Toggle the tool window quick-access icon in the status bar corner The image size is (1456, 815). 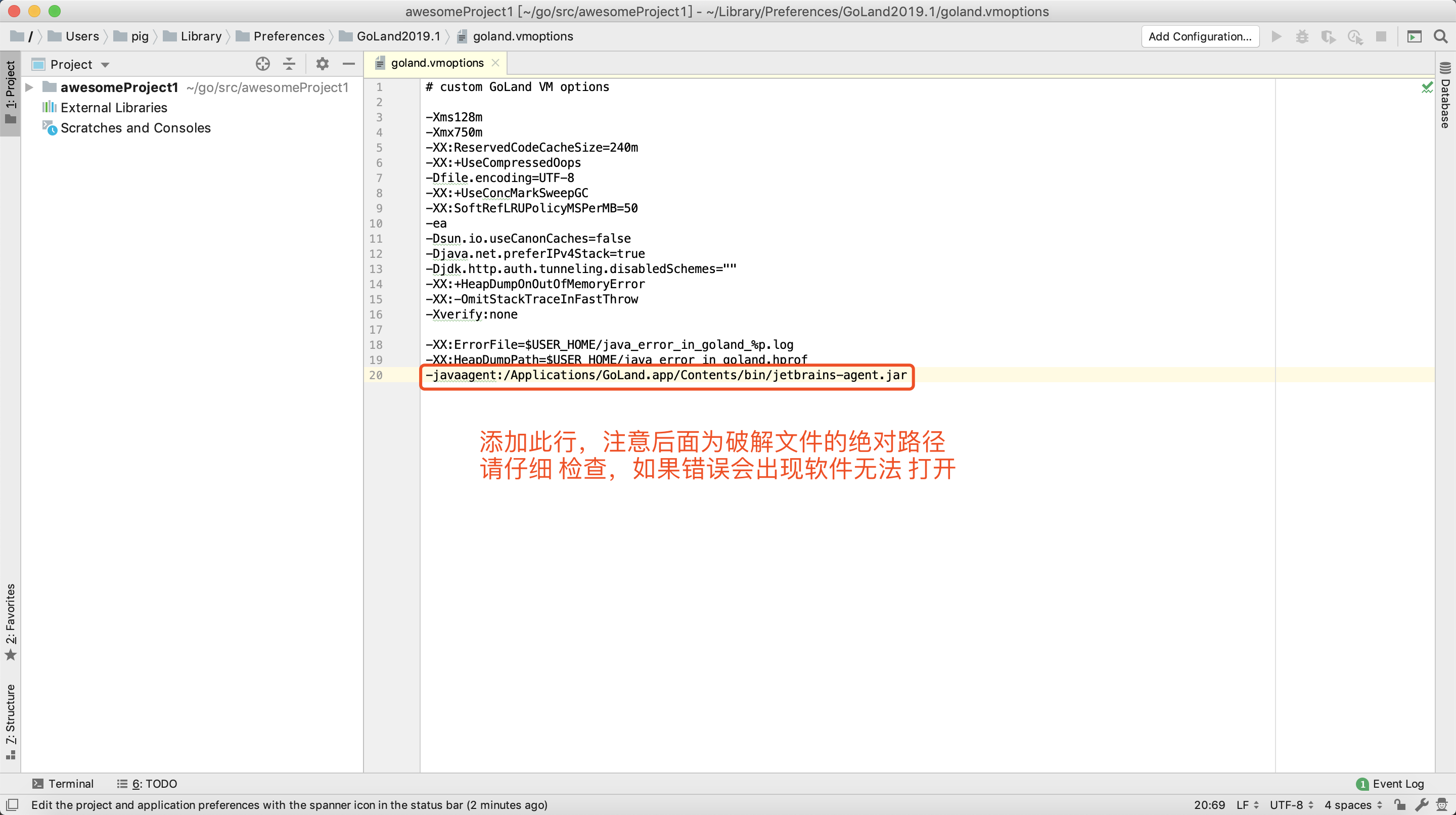(x=12, y=804)
